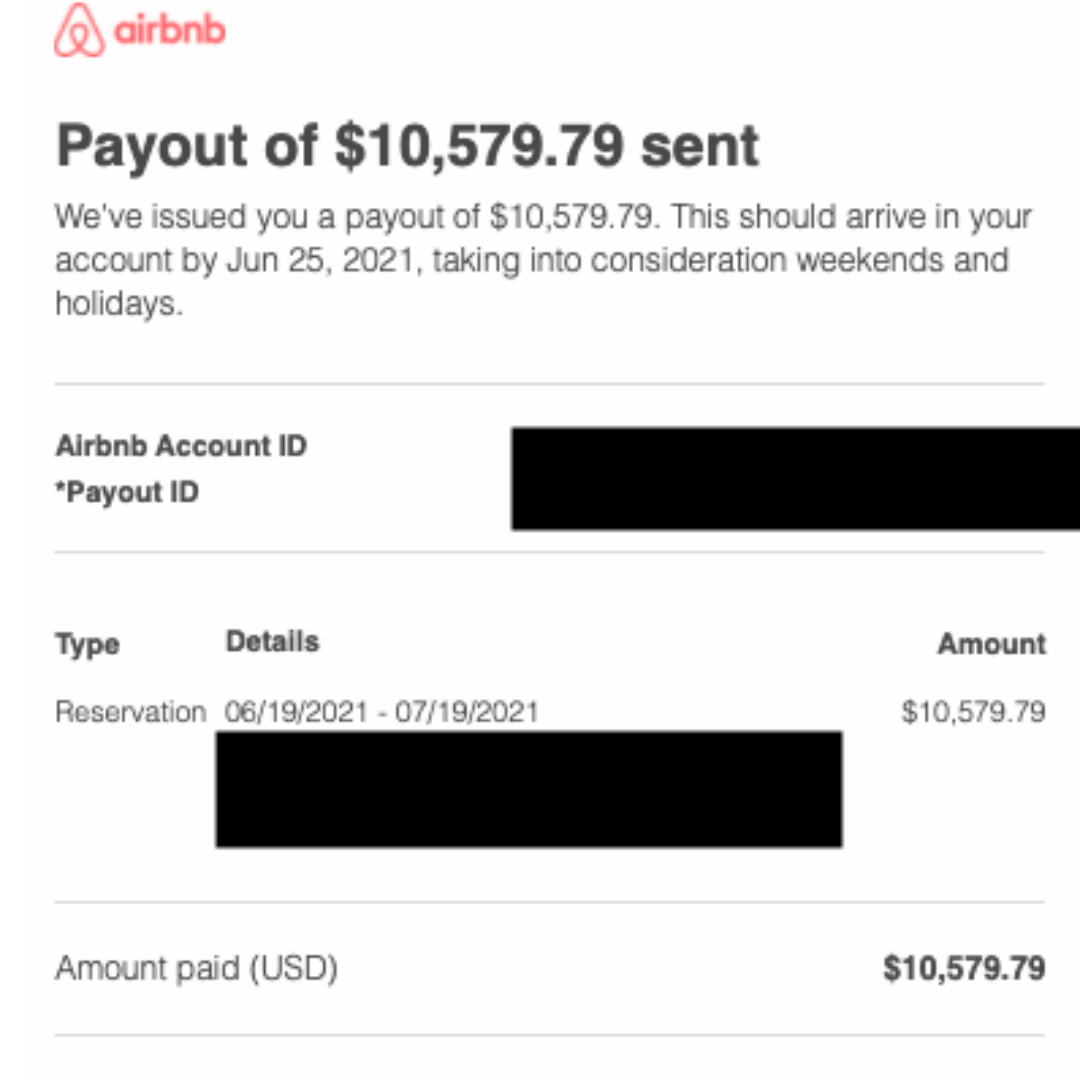Click the "Amount paid (USD)" label

(196, 968)
